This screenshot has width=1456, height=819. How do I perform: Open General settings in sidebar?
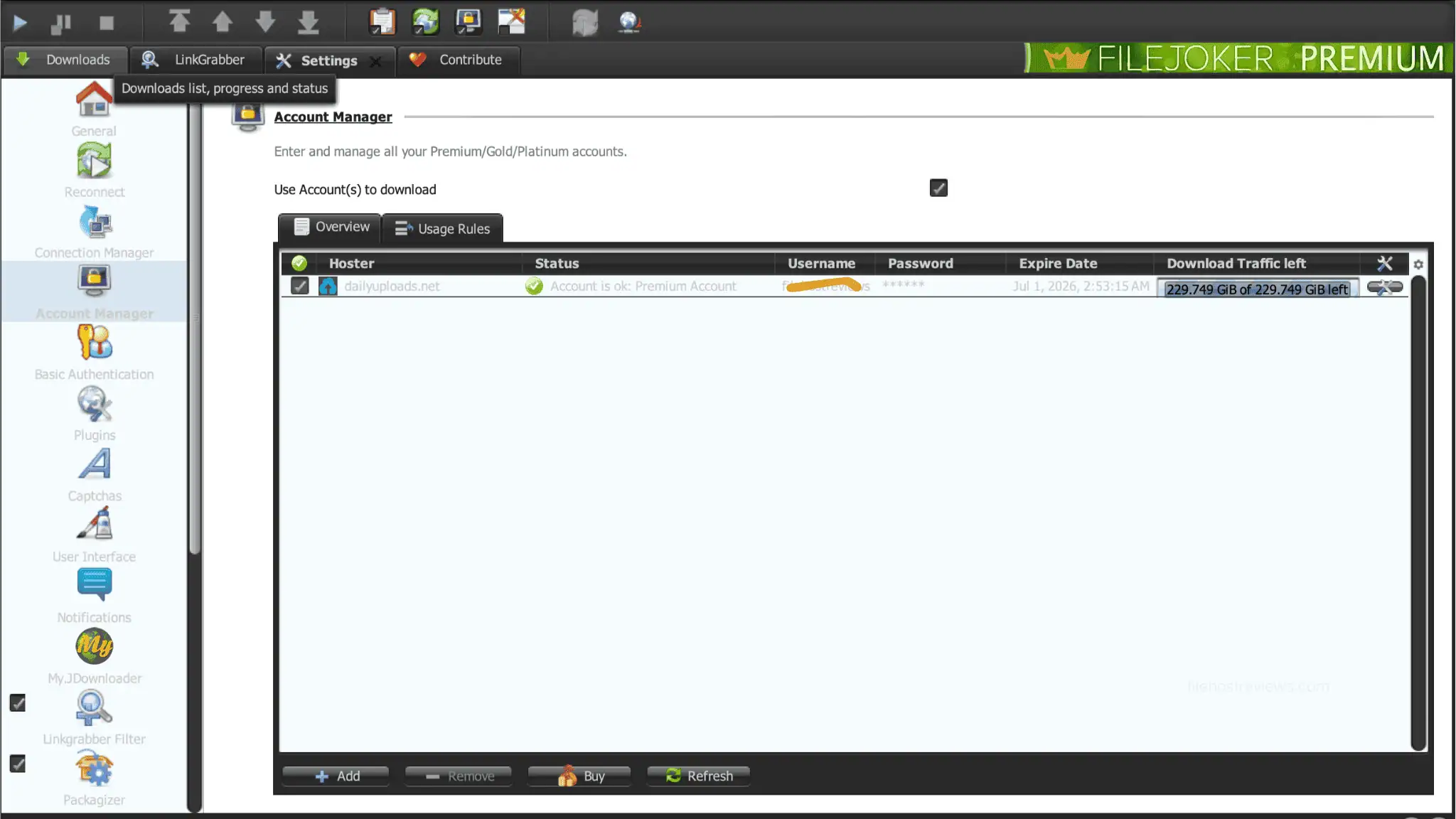point(94,109)
